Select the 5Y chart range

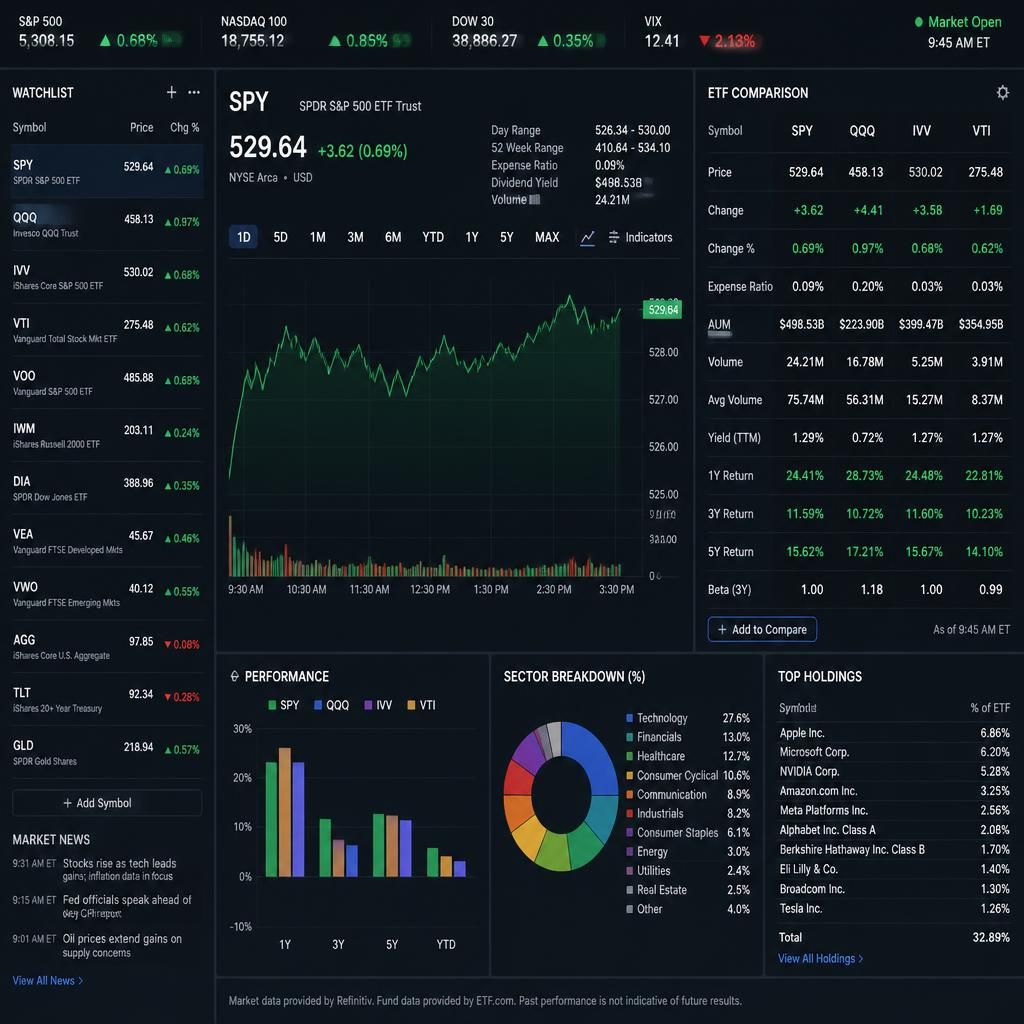507,237
